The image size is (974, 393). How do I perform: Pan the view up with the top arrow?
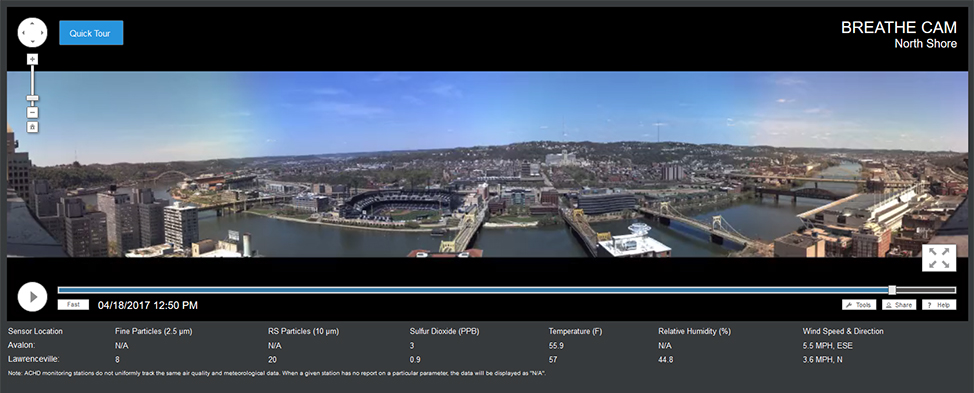click(x=32, y=23)
